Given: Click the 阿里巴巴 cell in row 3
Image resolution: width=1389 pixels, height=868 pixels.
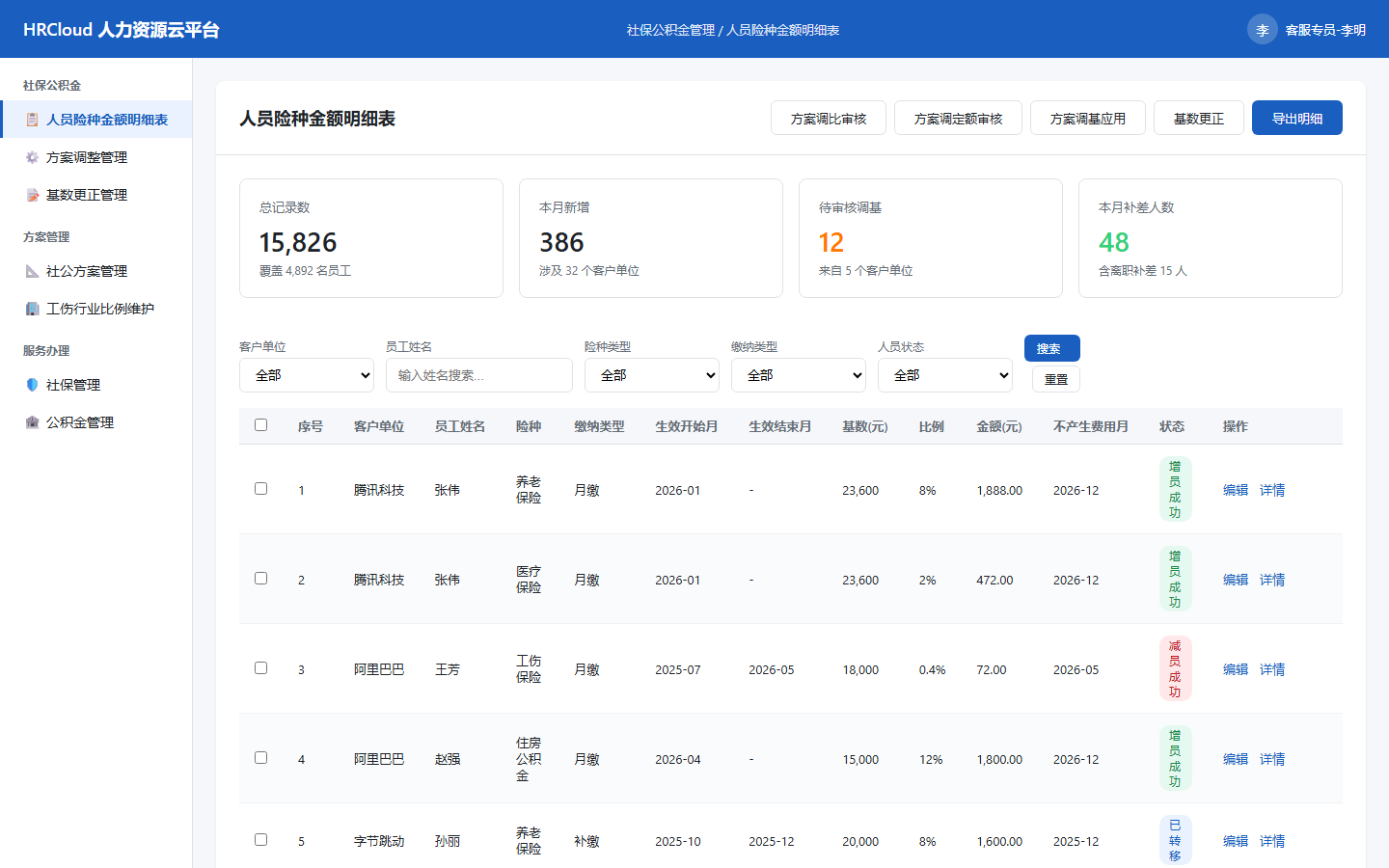Looking at the screenshot, I should click(379, 669).
